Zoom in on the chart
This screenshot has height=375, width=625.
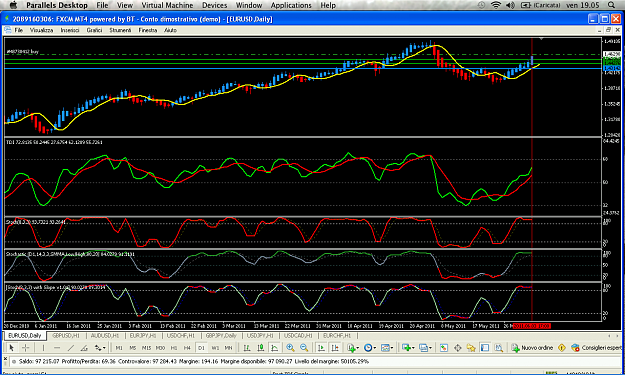pos(290,348)
